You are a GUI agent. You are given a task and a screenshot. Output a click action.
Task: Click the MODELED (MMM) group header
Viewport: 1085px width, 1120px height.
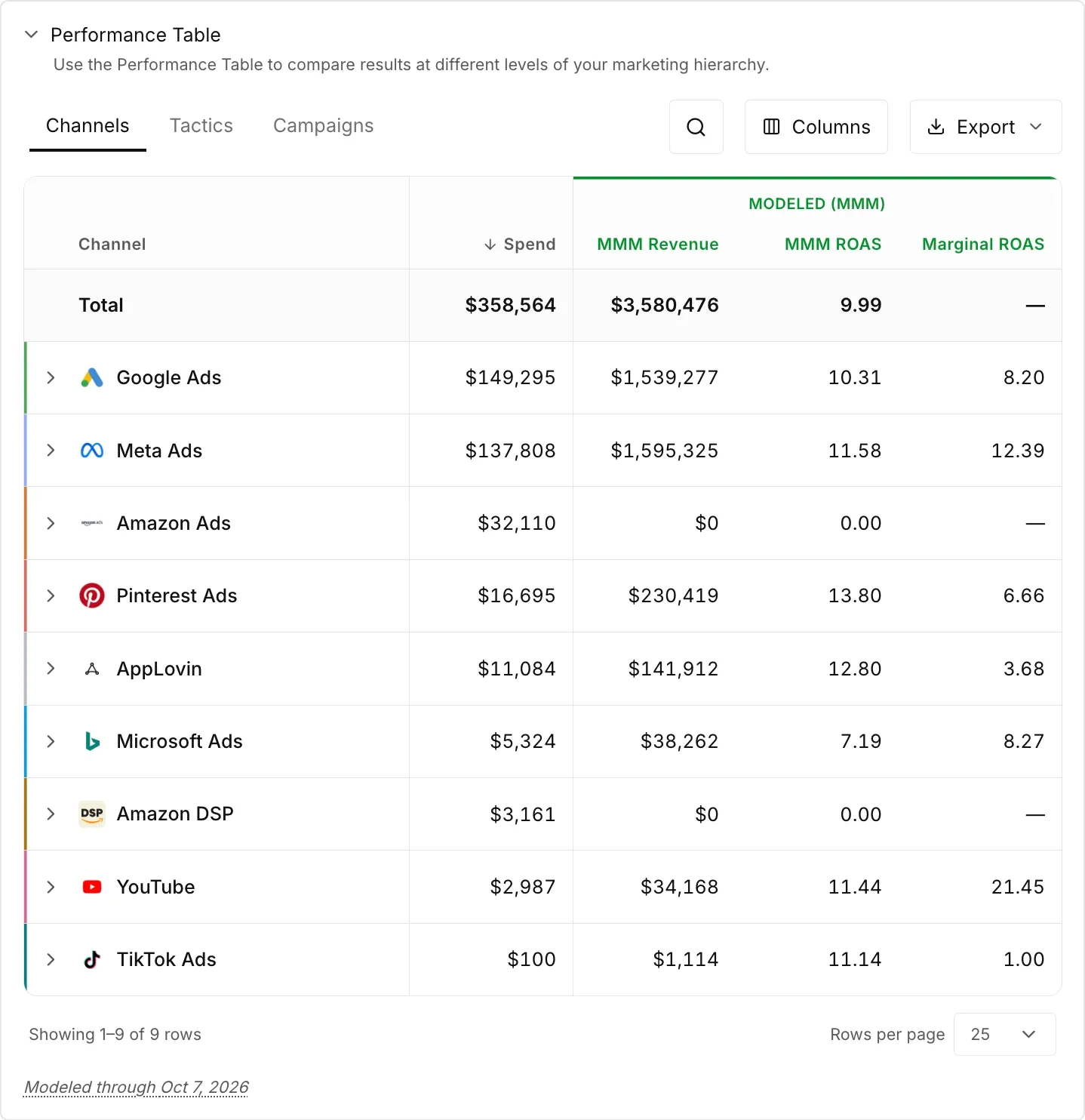817,204
